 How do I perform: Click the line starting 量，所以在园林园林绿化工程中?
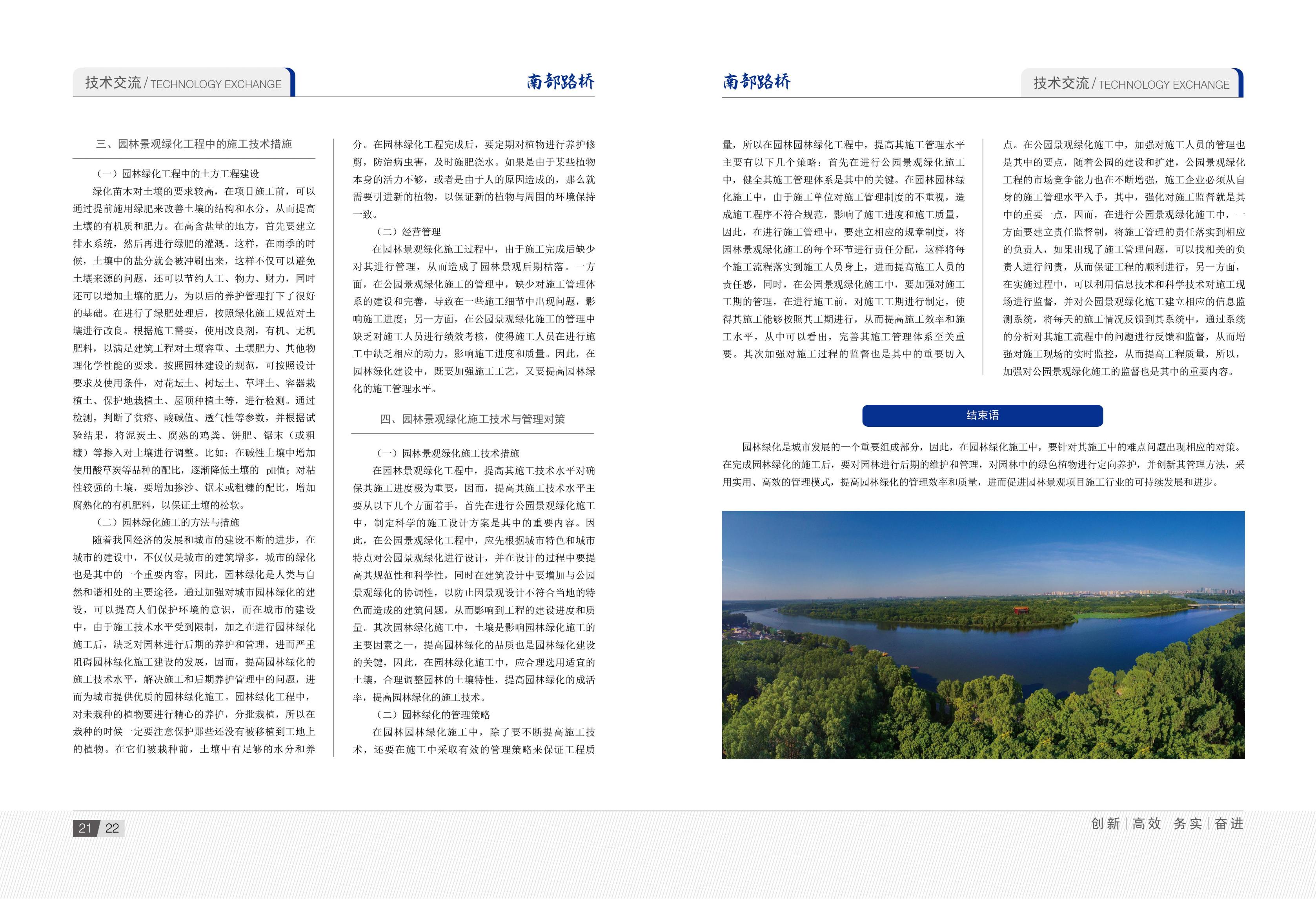[x=844, y=145]
